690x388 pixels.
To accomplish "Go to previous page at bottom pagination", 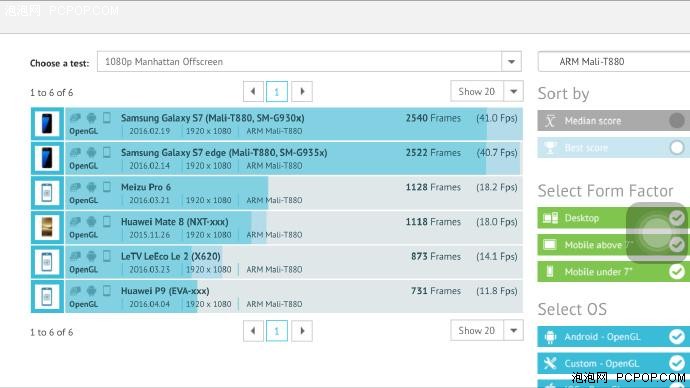I will coord(253,331).
